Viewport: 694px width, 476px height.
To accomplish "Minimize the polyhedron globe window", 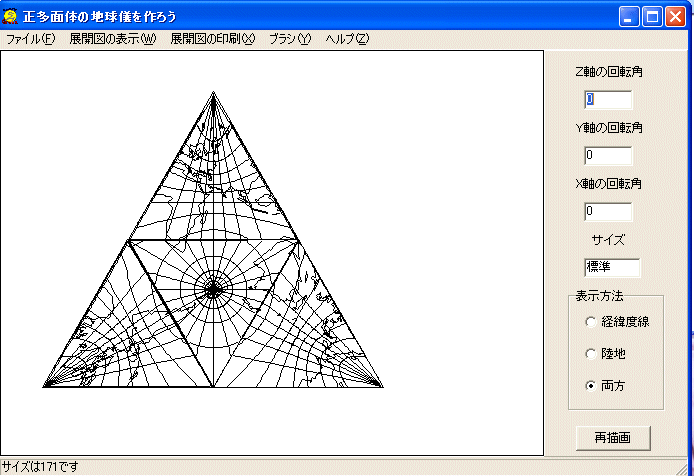I will pos(629,17).
